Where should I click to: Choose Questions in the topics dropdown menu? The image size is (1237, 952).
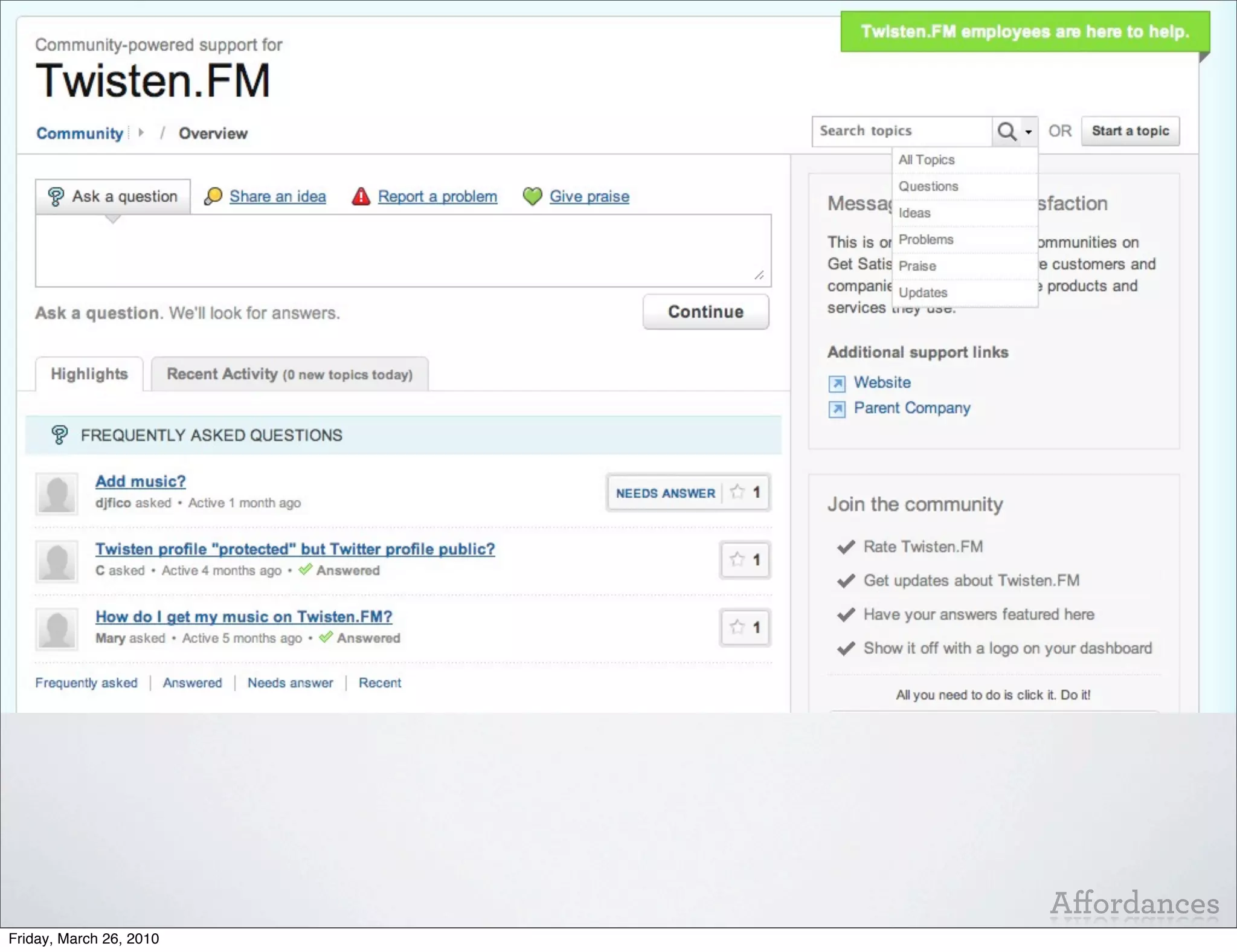click(x=928, y=186)
